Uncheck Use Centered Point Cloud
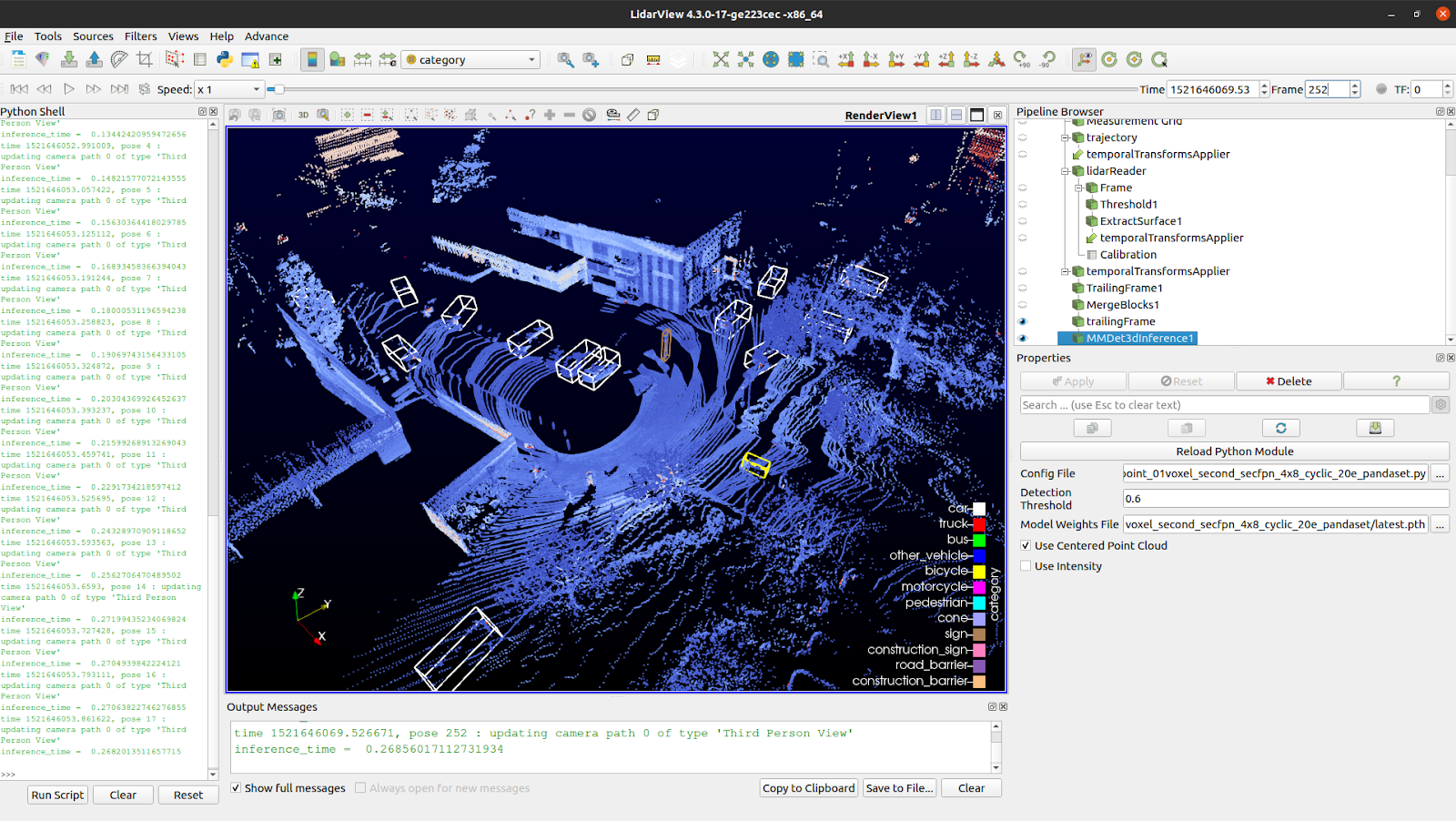The width and height of the screenshot is (1456, 821). [x=1026, y=545]
